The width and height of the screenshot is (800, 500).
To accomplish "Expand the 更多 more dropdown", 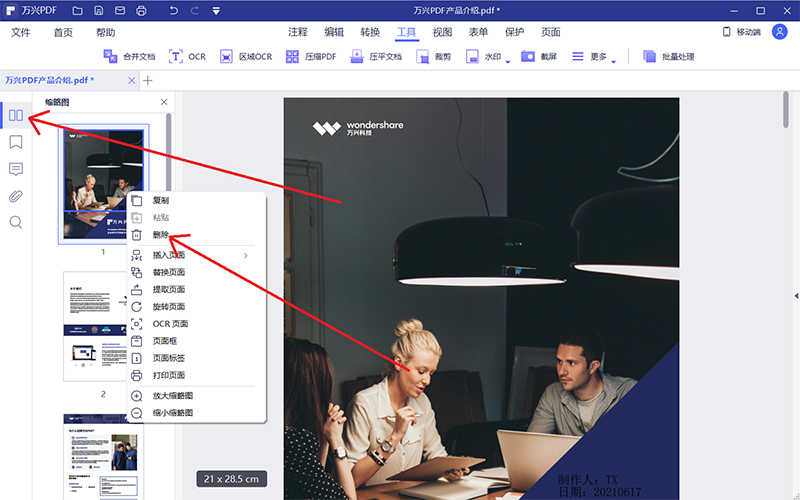I will 613,60.
